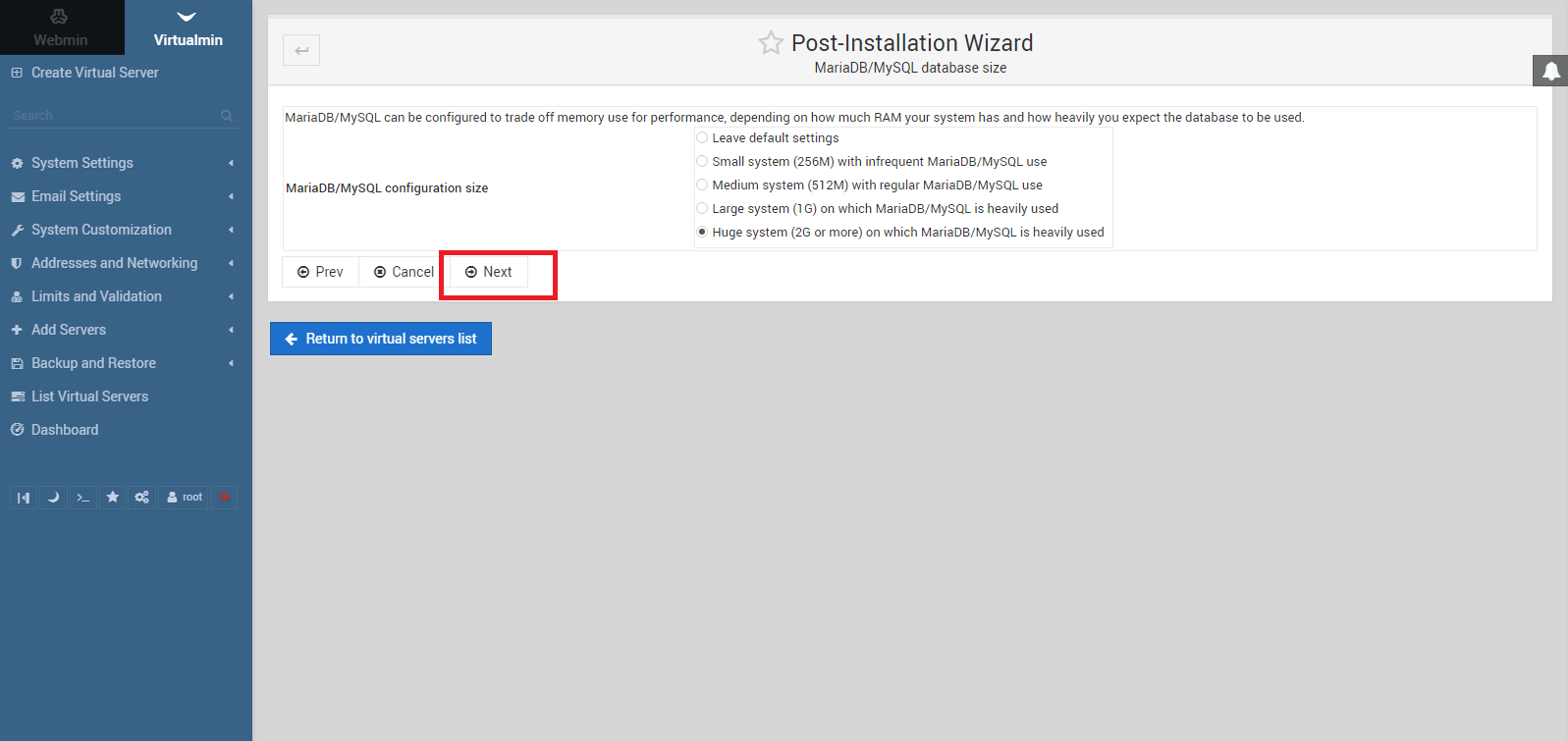Expand Backup and Restore menu arrow
The width and height of the screenshot is (1568, 741).
click(x=231, y=363)
